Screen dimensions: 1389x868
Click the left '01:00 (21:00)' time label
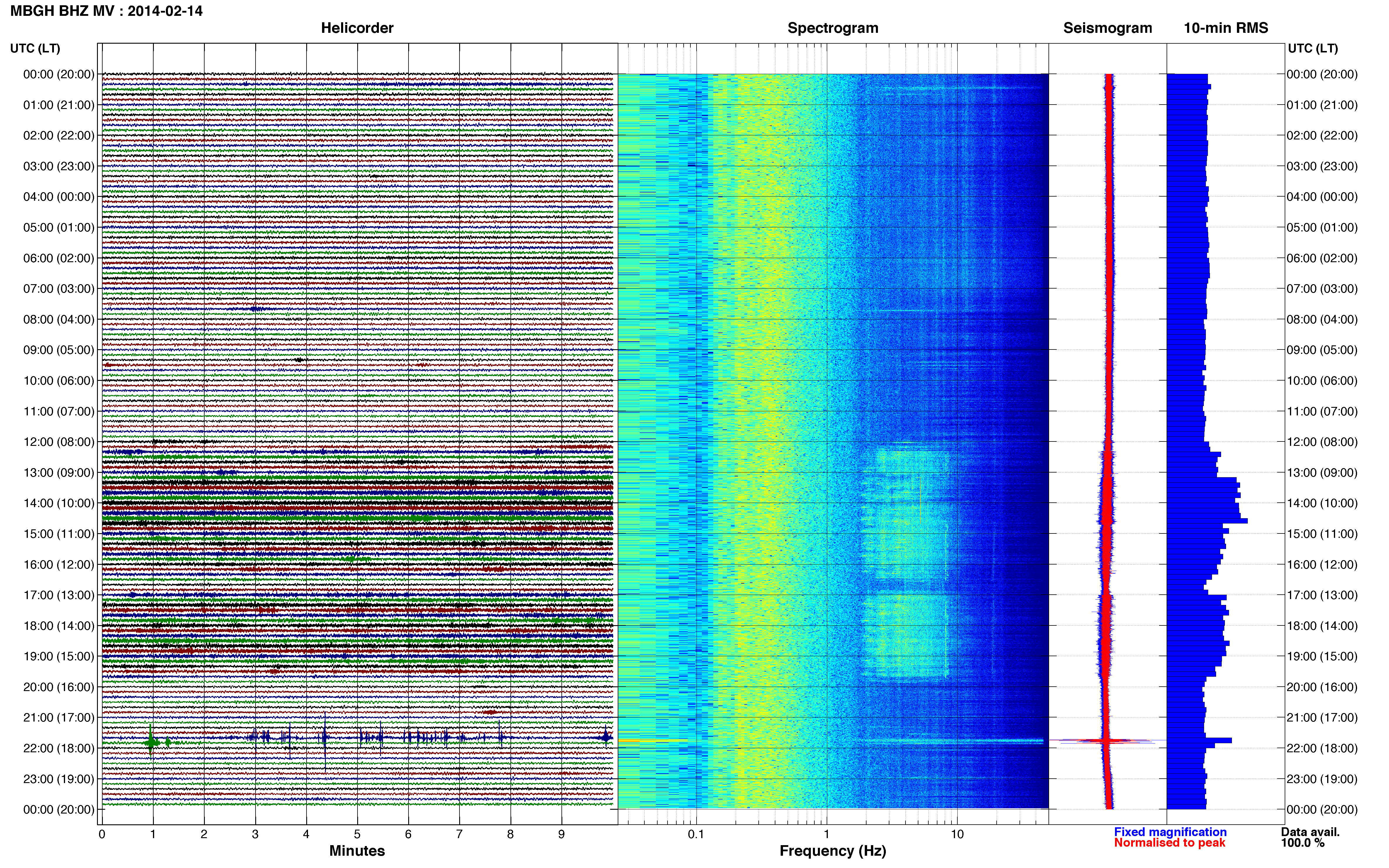coord(59,105)
